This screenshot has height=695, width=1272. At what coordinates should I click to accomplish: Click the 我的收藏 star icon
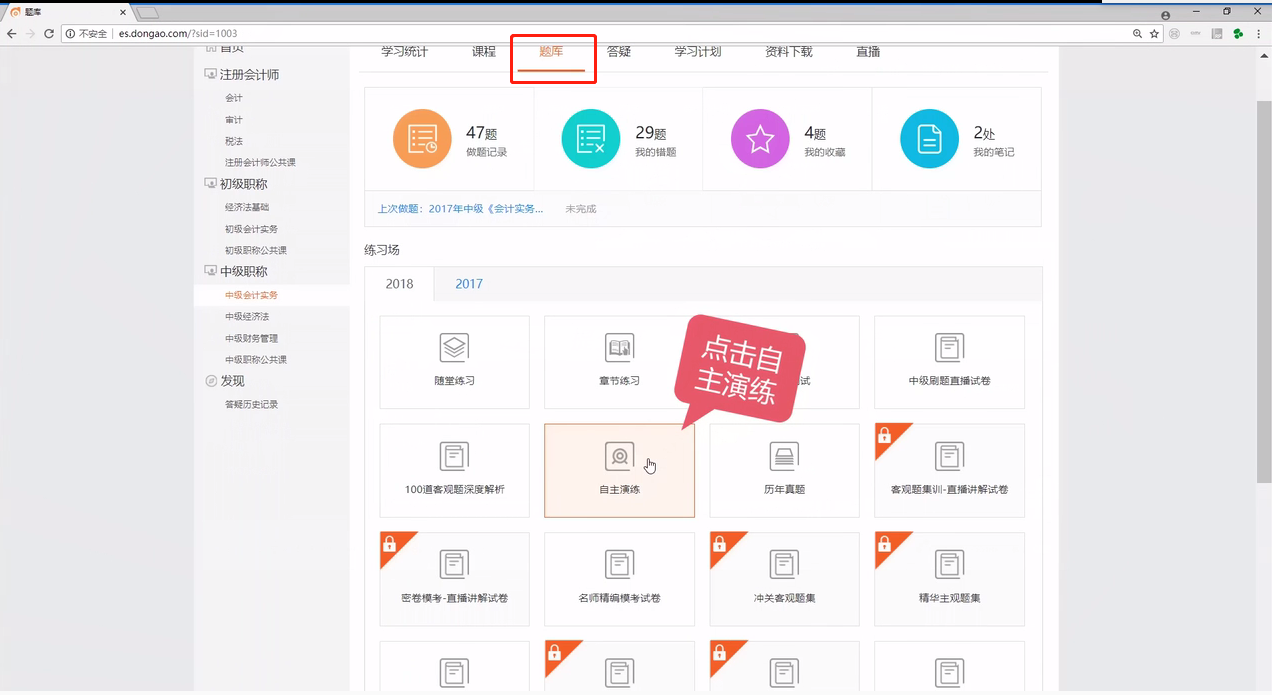760,139
